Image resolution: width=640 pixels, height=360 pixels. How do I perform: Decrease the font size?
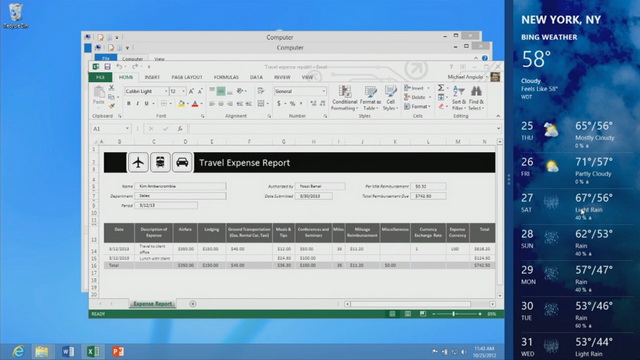point(200,91)
